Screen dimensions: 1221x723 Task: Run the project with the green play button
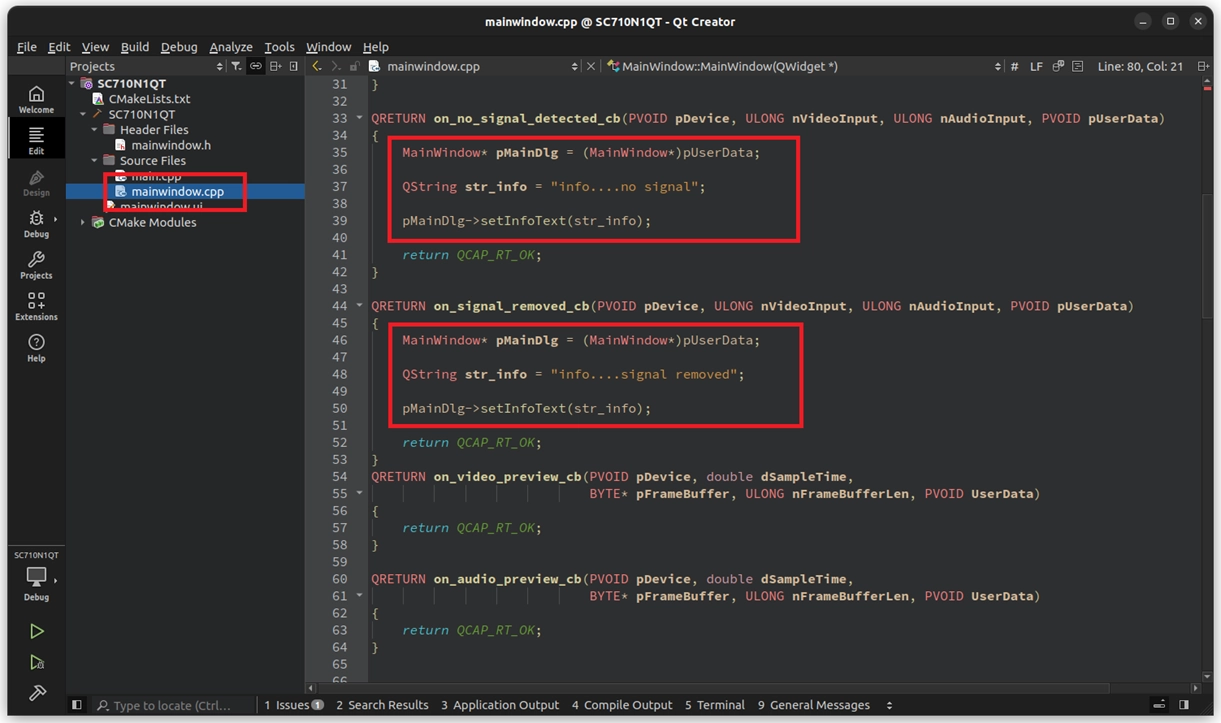[36, 631]
